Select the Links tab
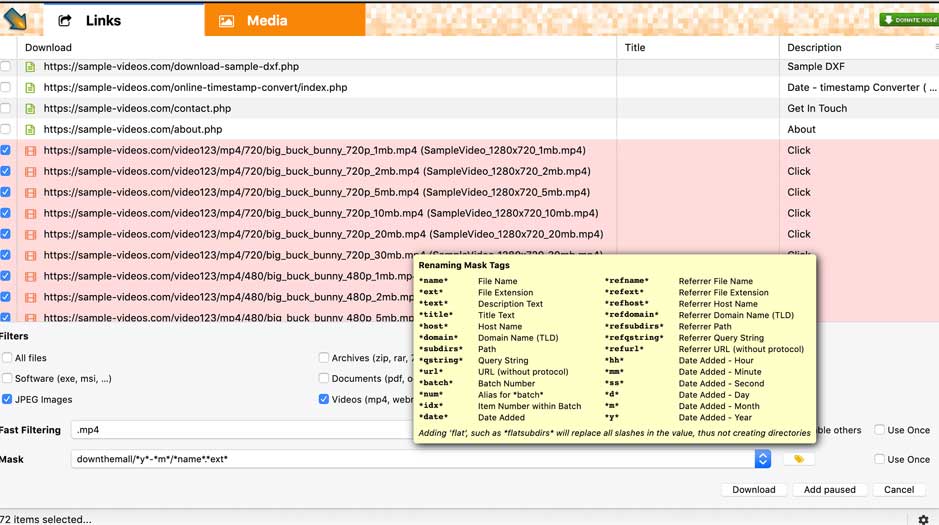This screenshot has width=939, height=525. pyautogui.click(x=102, y=20)
